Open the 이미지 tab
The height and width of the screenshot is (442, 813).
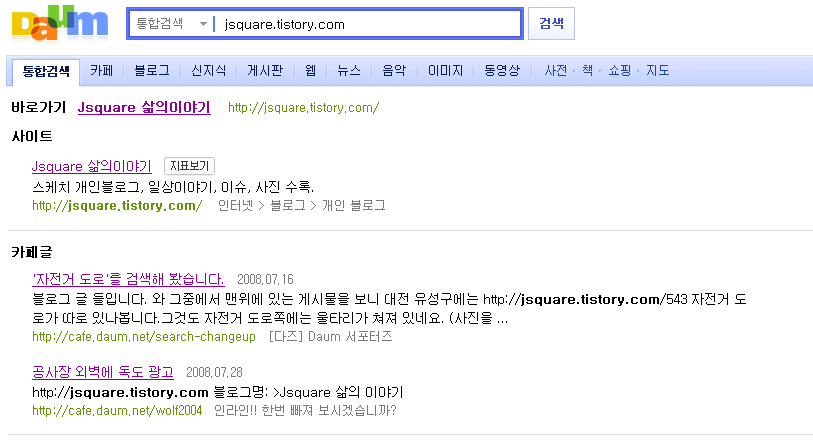(445, 71)
